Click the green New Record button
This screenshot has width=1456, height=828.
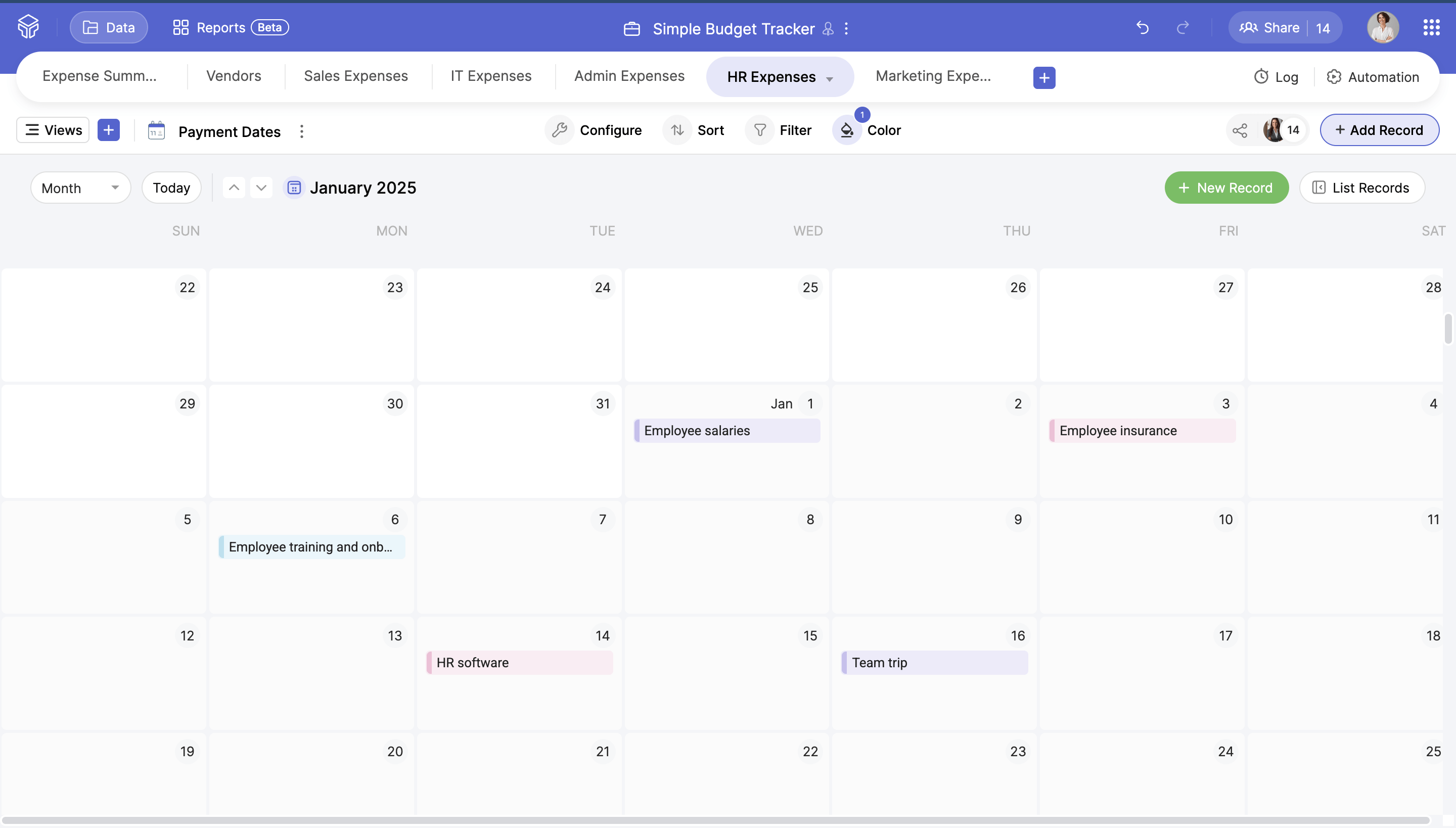[x=1226, y=188]
